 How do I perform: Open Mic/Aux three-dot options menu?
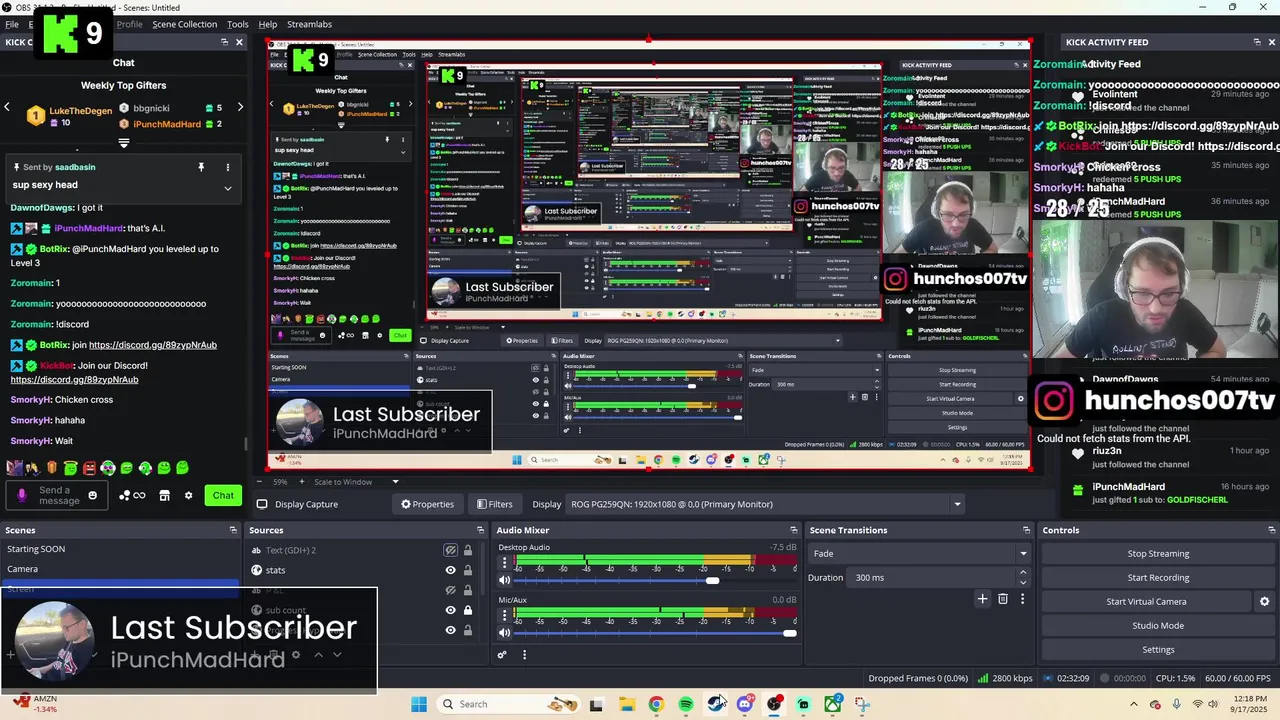click(x=504, y=615)
